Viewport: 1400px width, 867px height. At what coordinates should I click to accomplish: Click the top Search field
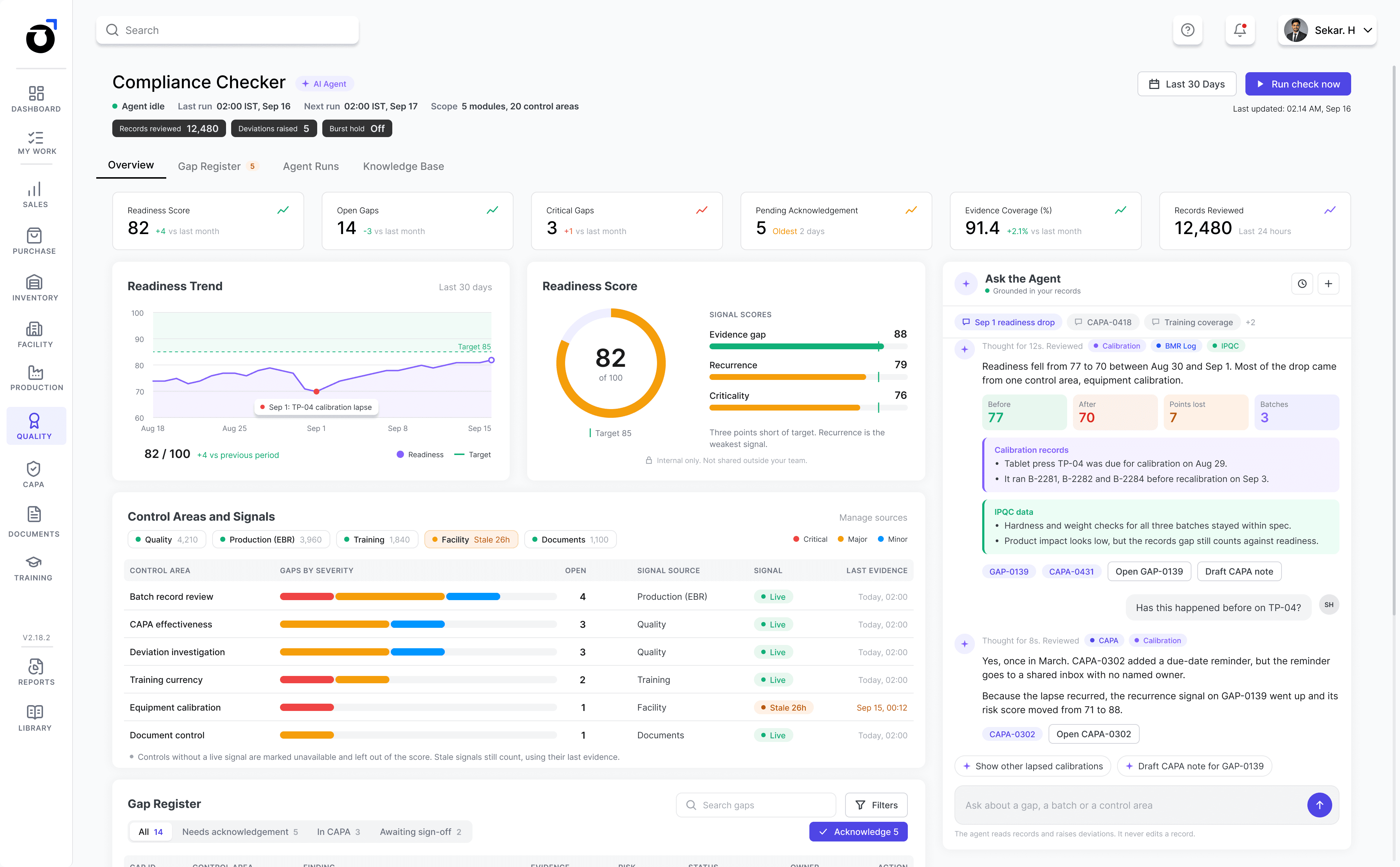click(x=227, y=30)
